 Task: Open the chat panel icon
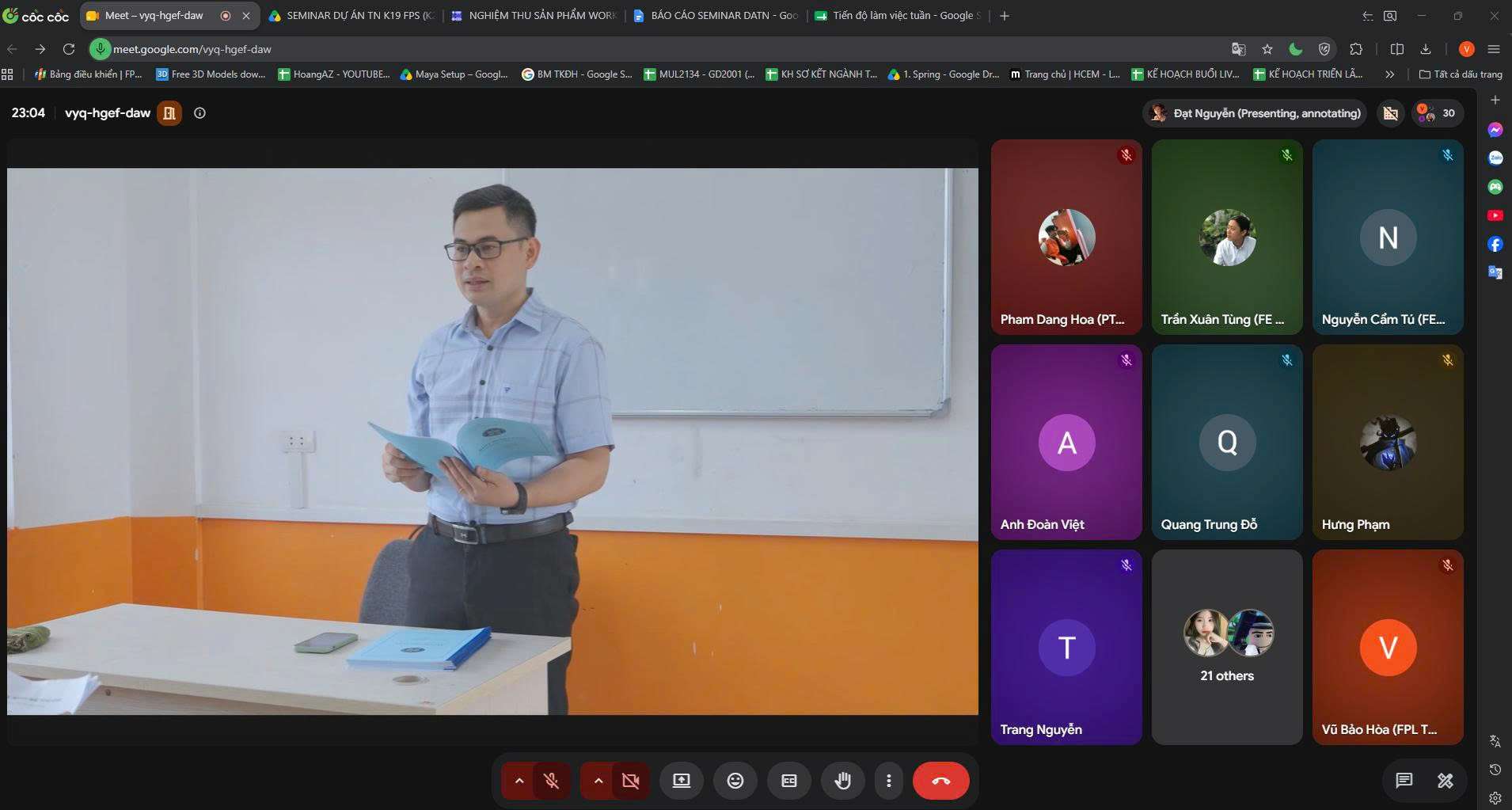[x=1404, y=781]
